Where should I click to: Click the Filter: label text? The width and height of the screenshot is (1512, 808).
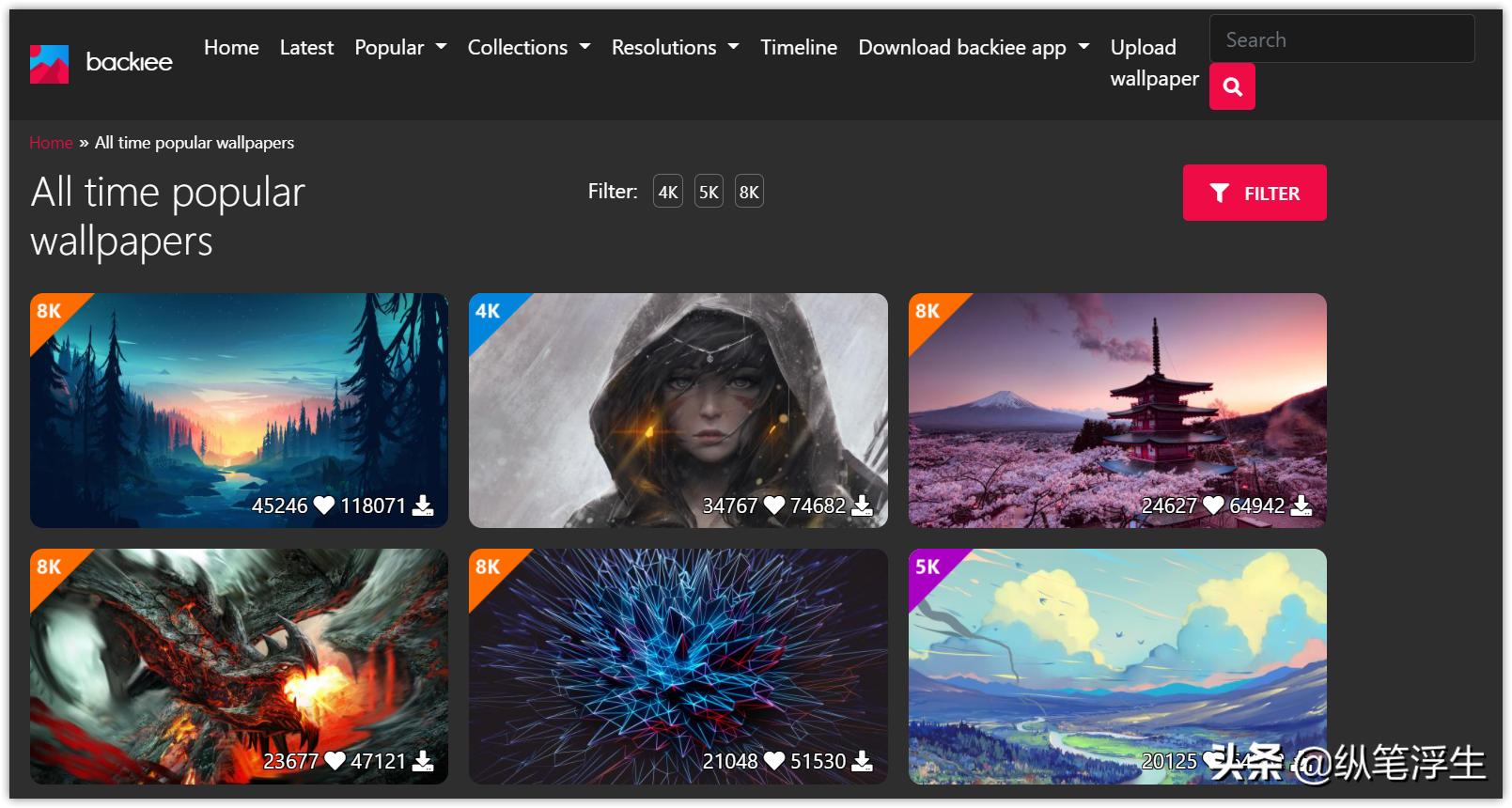pyautogui.click(x=613, y=192)
